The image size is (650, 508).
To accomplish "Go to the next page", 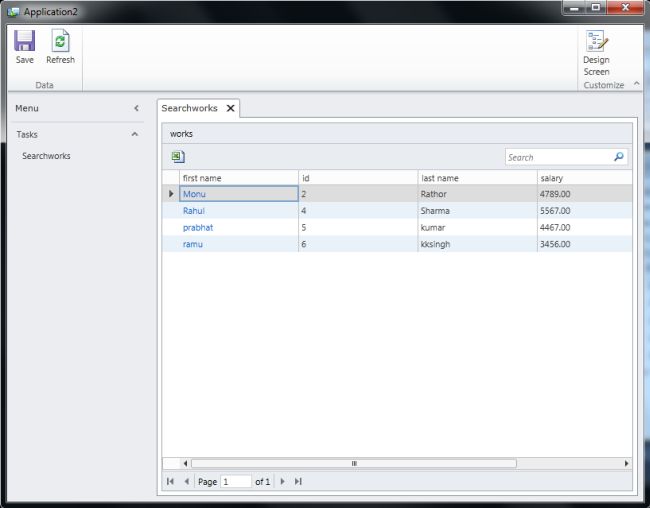I will (282, 481).
